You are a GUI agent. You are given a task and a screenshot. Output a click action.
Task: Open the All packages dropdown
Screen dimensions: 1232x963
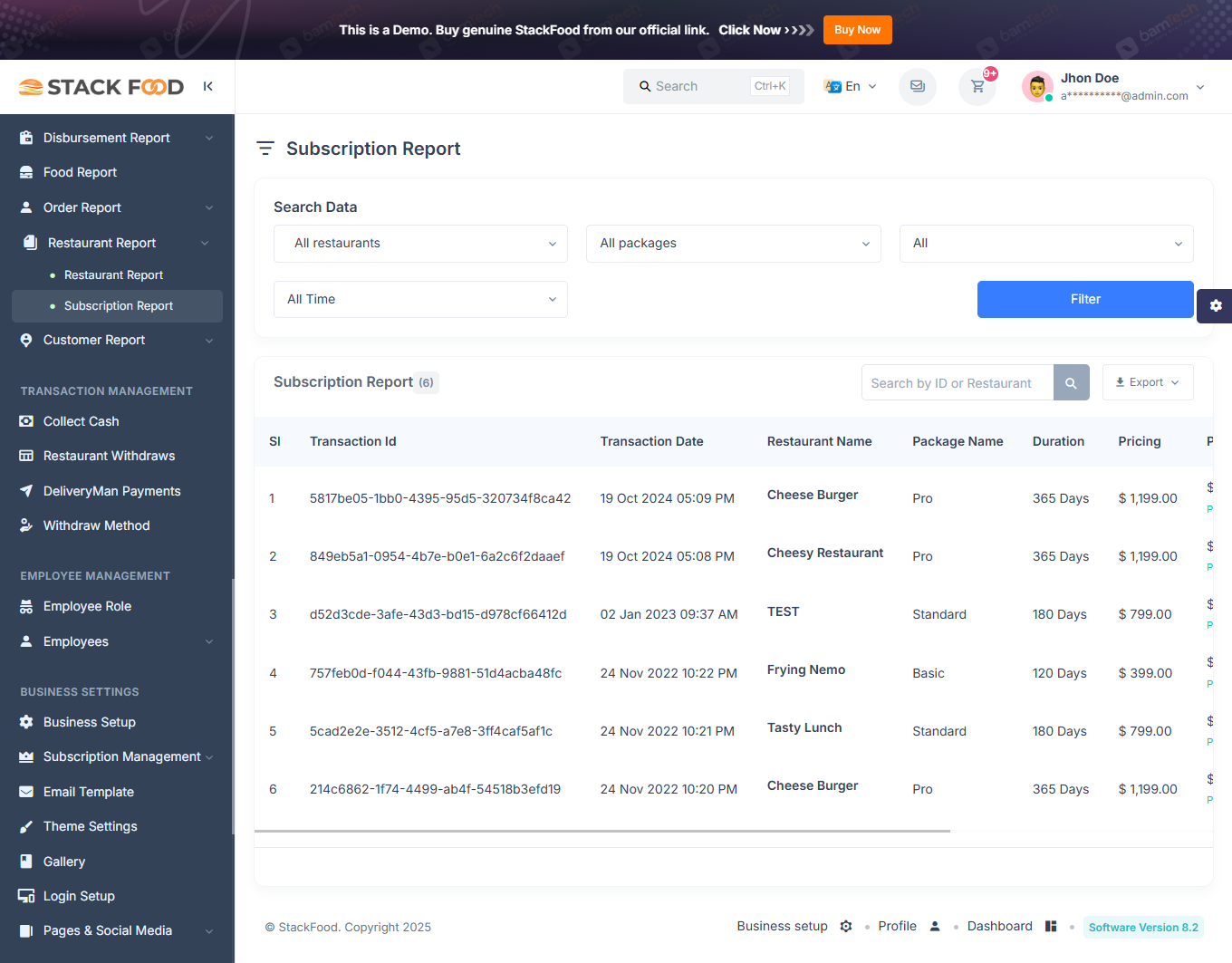[x=734, y=244]
